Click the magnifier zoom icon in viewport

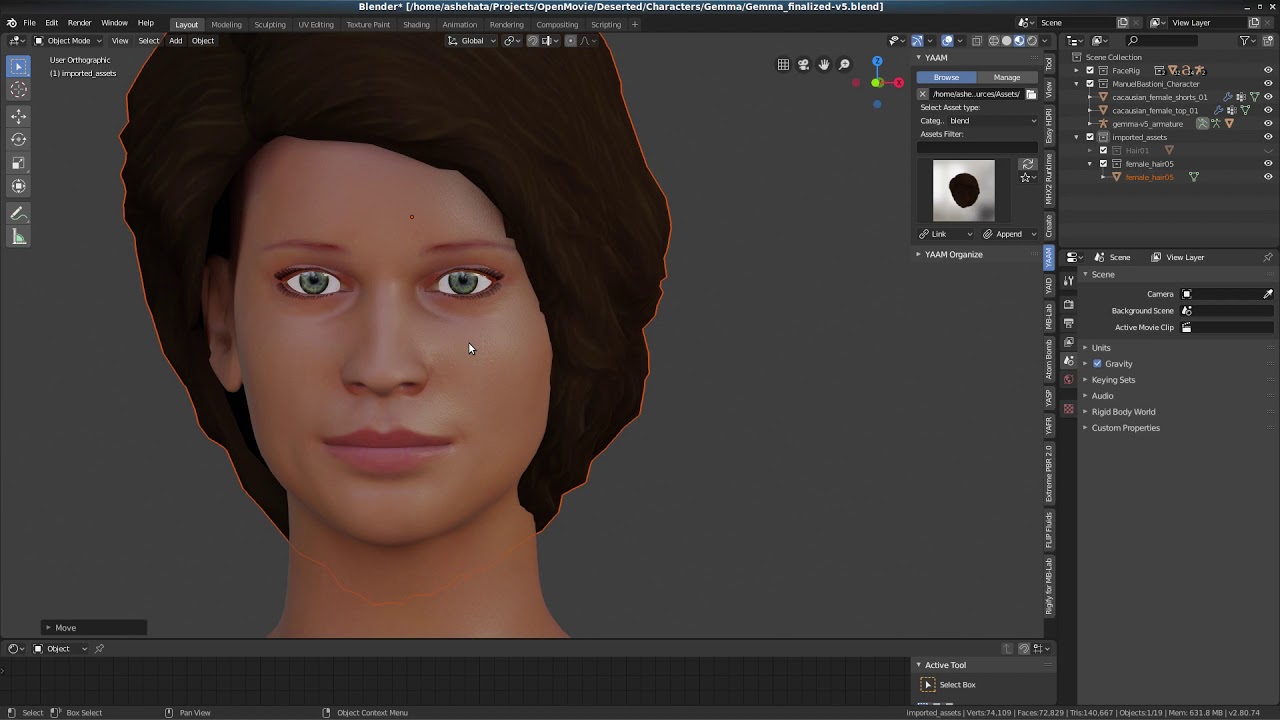point(844,64)
